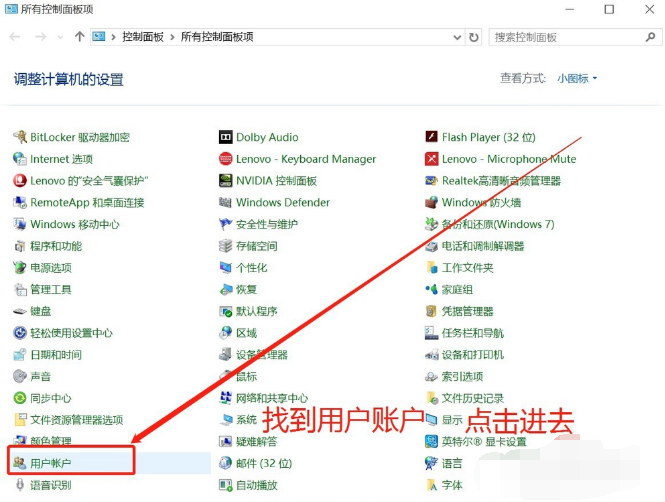Viewport: 665px width, 502px height.
Task: Click the Windows 防火墙 icon
Action: point(432,203)
